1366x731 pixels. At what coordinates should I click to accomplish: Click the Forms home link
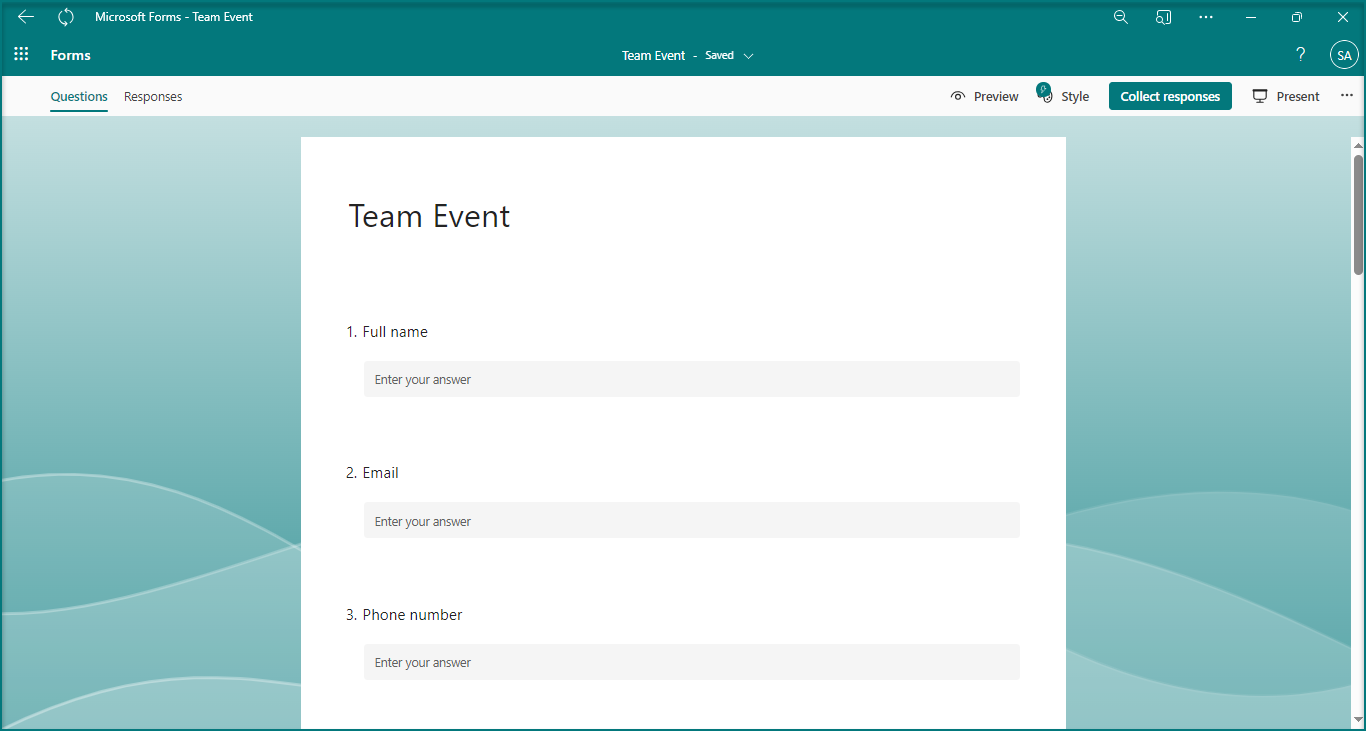[70, 55]
